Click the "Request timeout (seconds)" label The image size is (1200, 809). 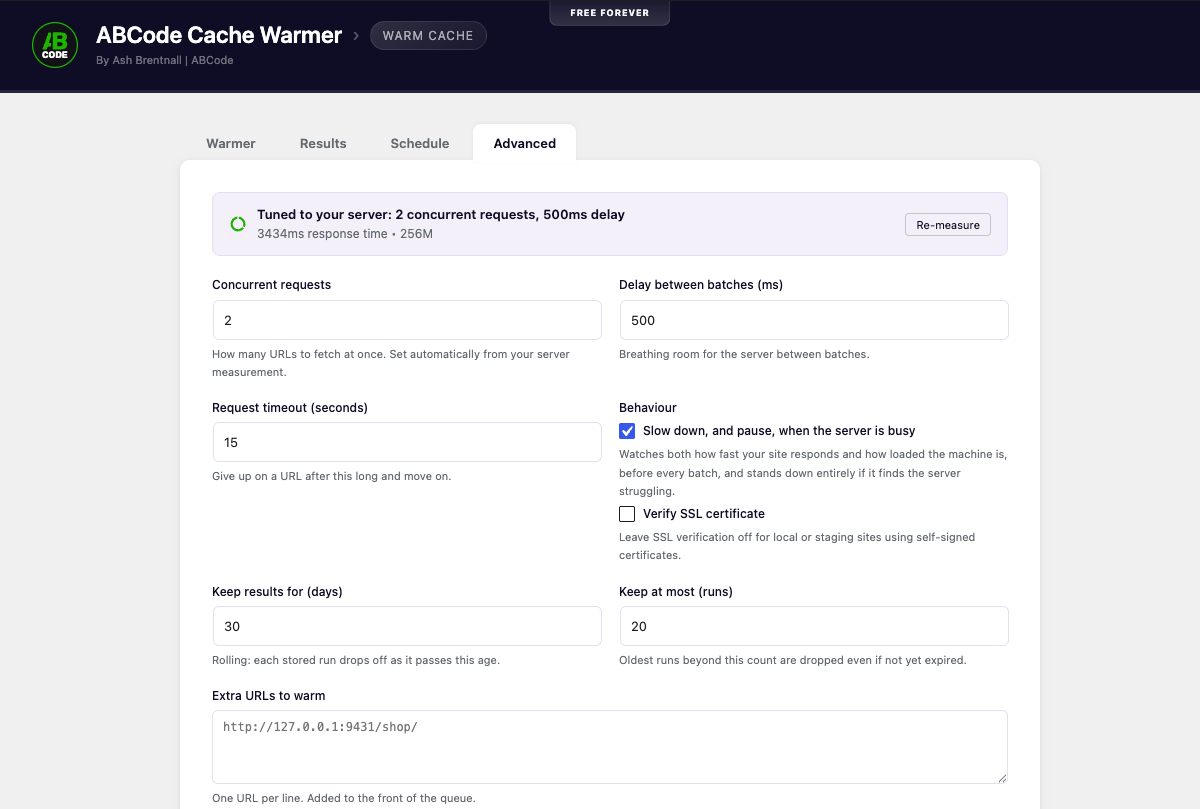290,407
